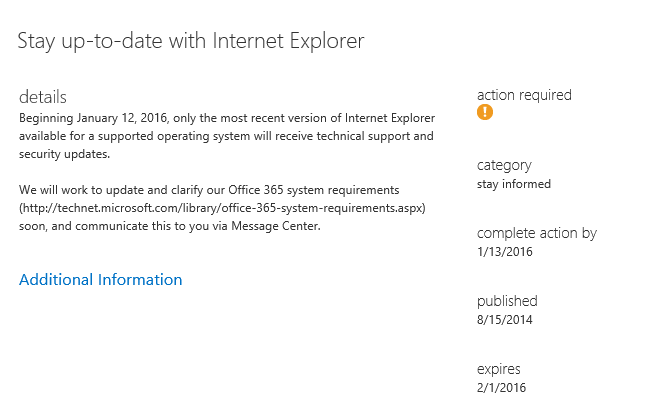Click the line ending 'technical support and'

(x=226, y=136)
